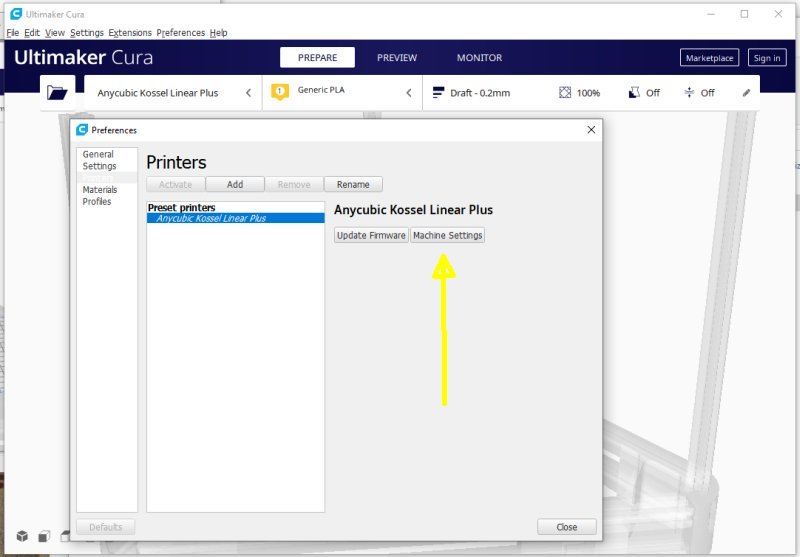Click the disabled Remove button
The width and height of the screenshot is (800, 557).
tap(294, 184)
